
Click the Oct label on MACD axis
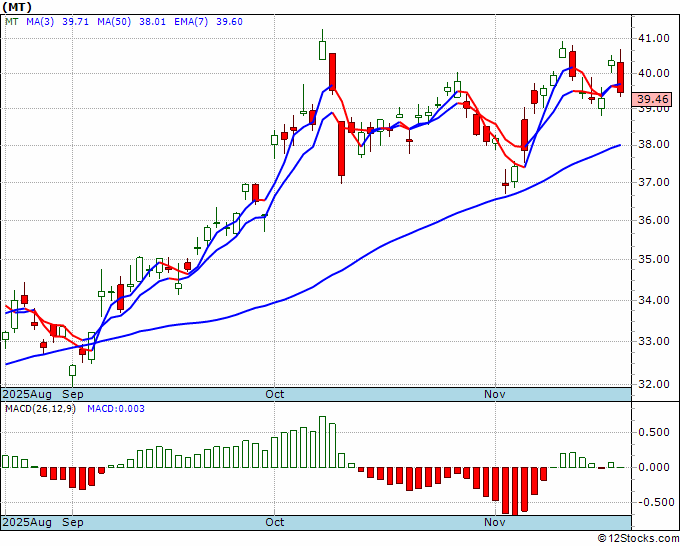[x=275, y=522]
